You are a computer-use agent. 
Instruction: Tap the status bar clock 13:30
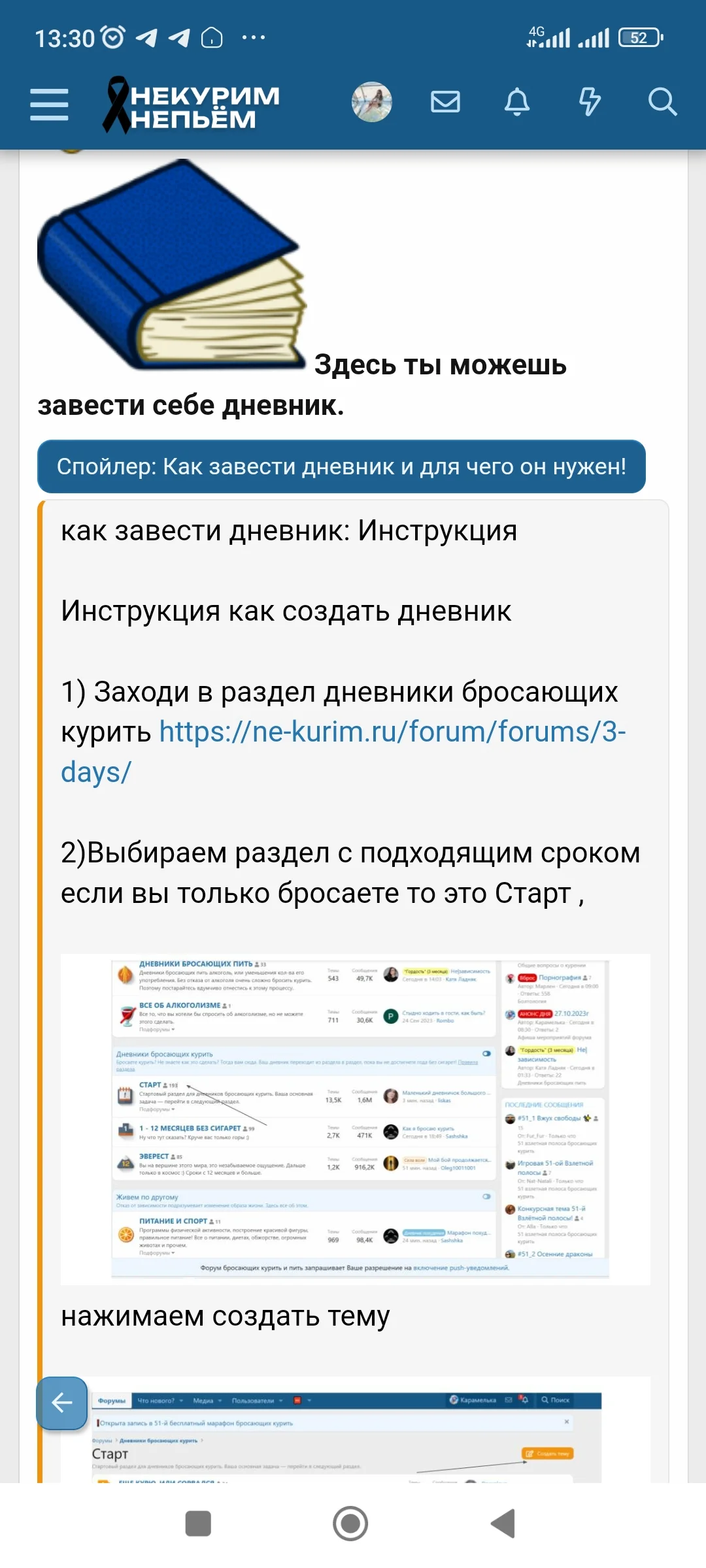point(65,39)
